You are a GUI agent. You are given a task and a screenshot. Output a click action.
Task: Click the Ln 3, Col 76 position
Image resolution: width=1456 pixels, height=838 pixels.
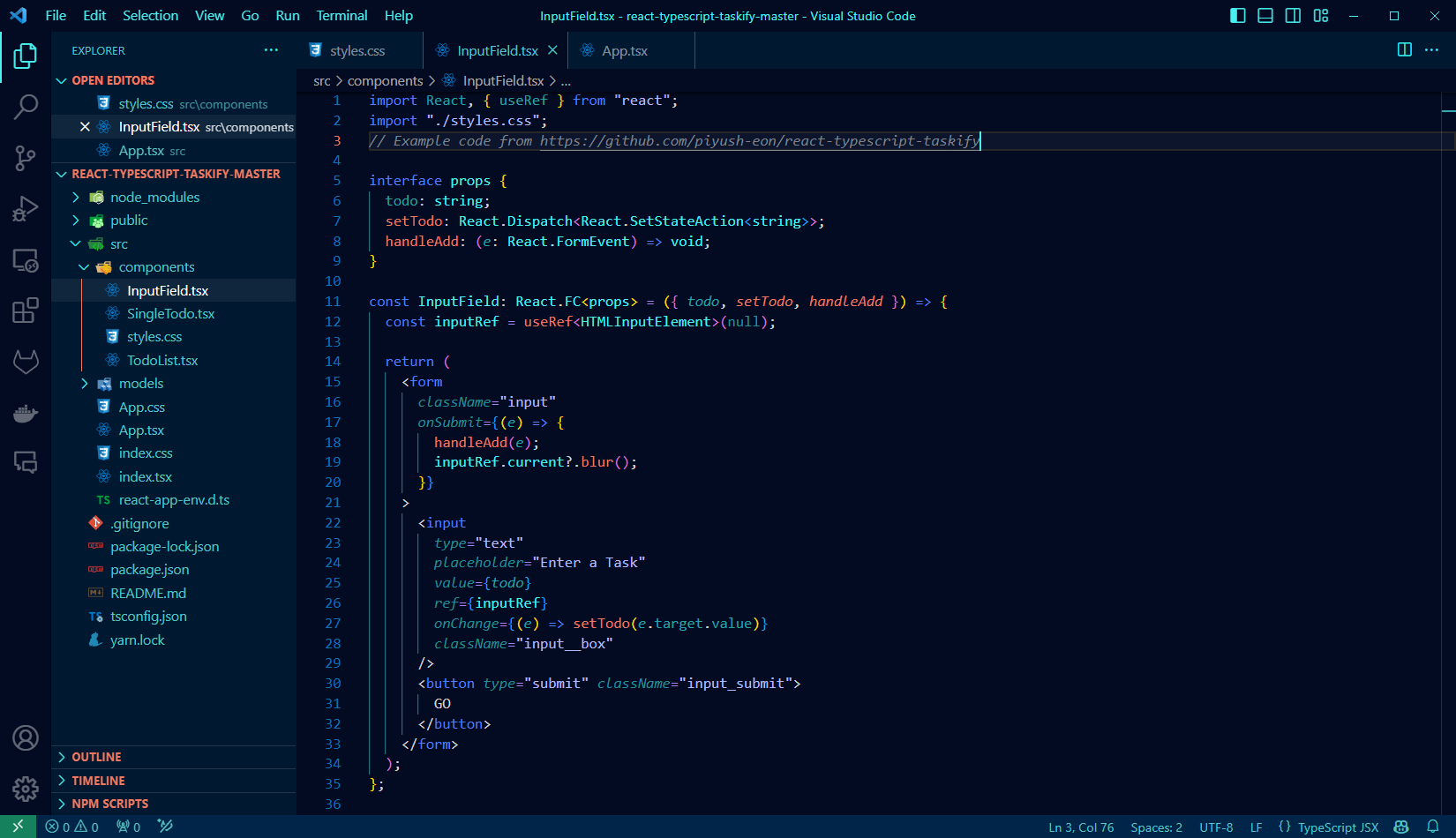(x=1081, y=827)
